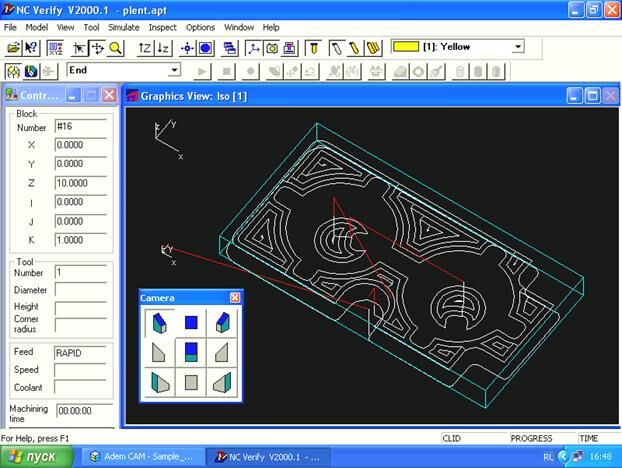Select the bottom-left isometric camera view

[x=159, y=382]
